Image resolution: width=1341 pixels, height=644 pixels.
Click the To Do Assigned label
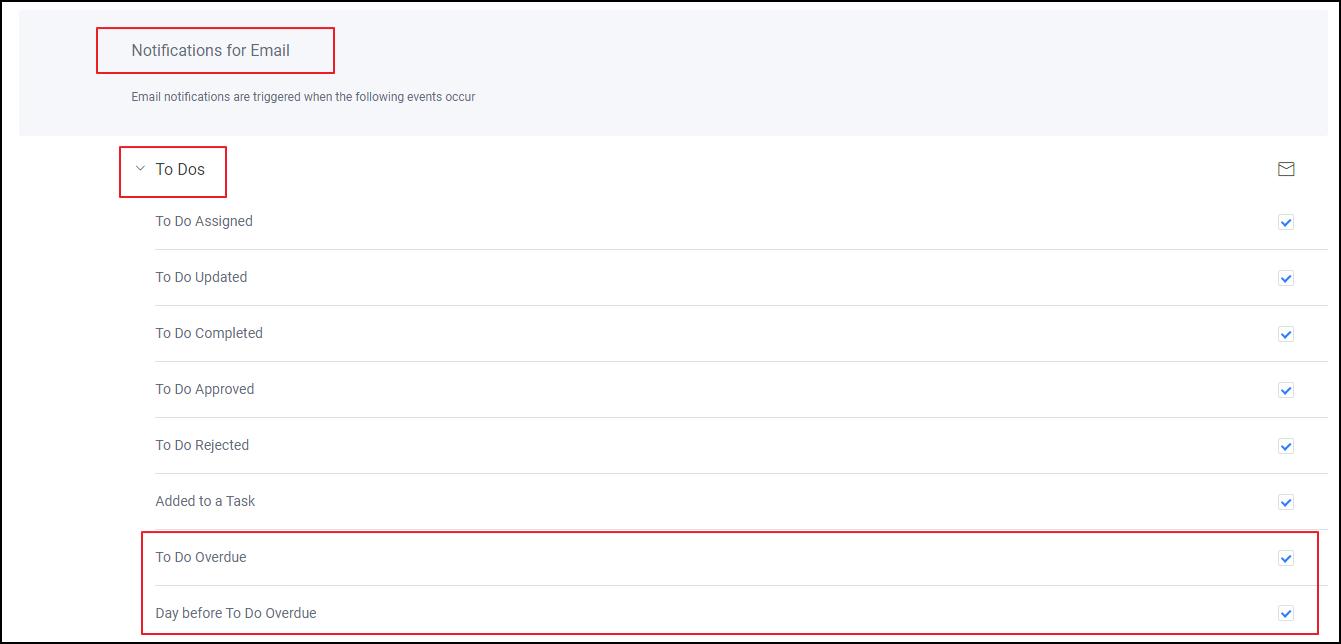pyautogui.click(x=204, y=221)
